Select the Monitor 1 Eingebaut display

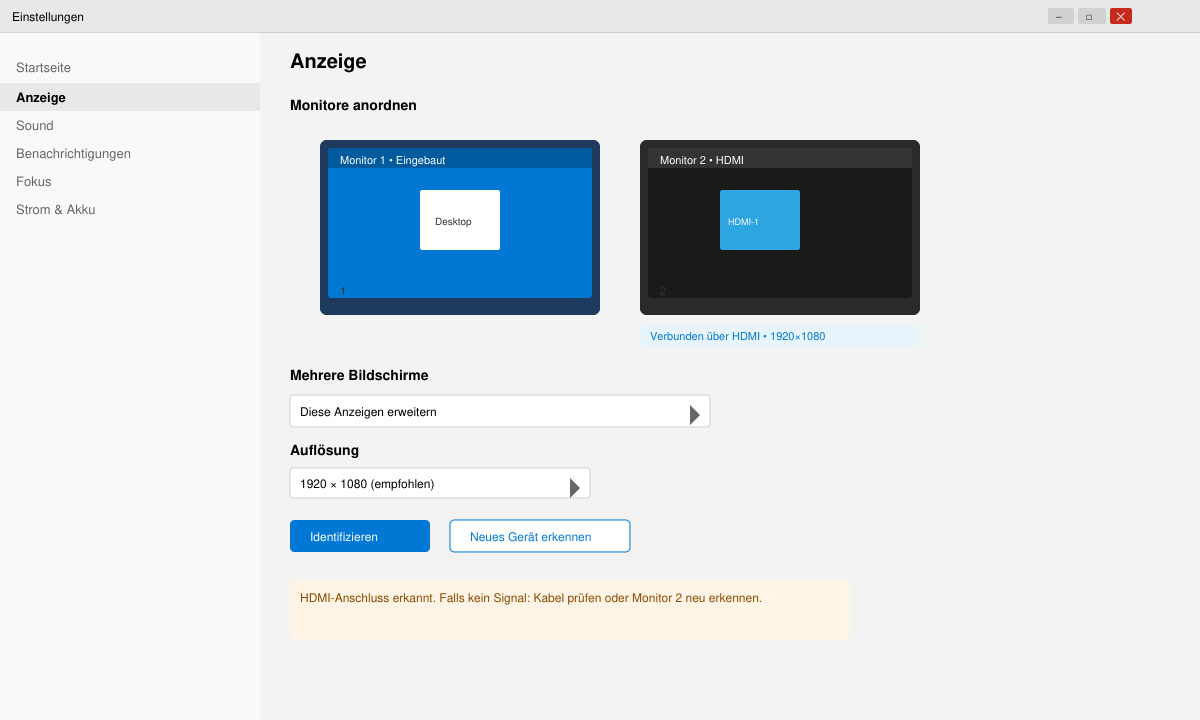click(460, 227)
